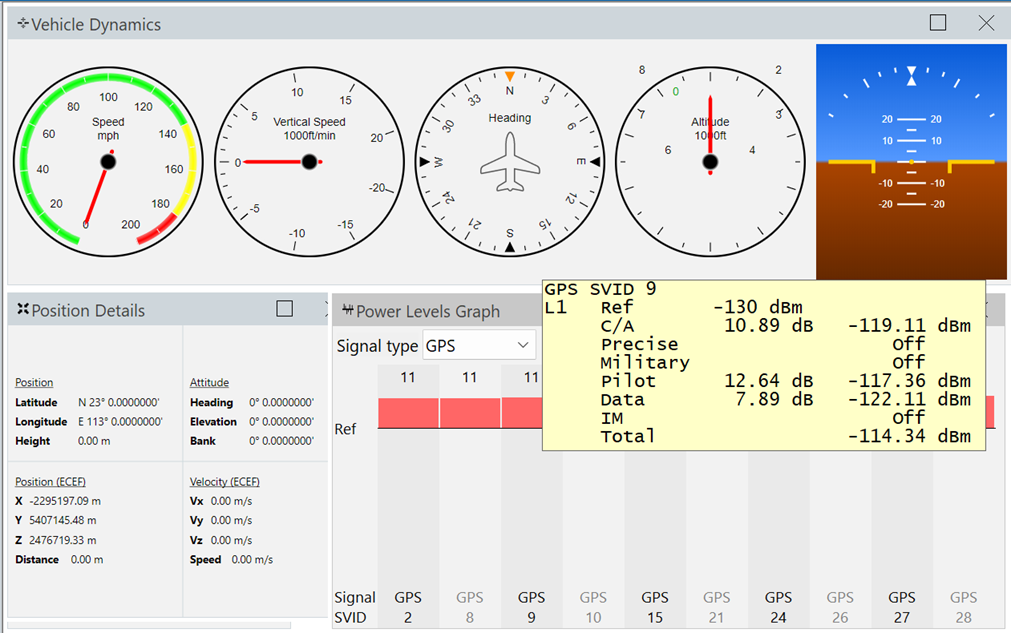Click the Vy velocity value
1011x633 pixels.
(x=231, y=520)
